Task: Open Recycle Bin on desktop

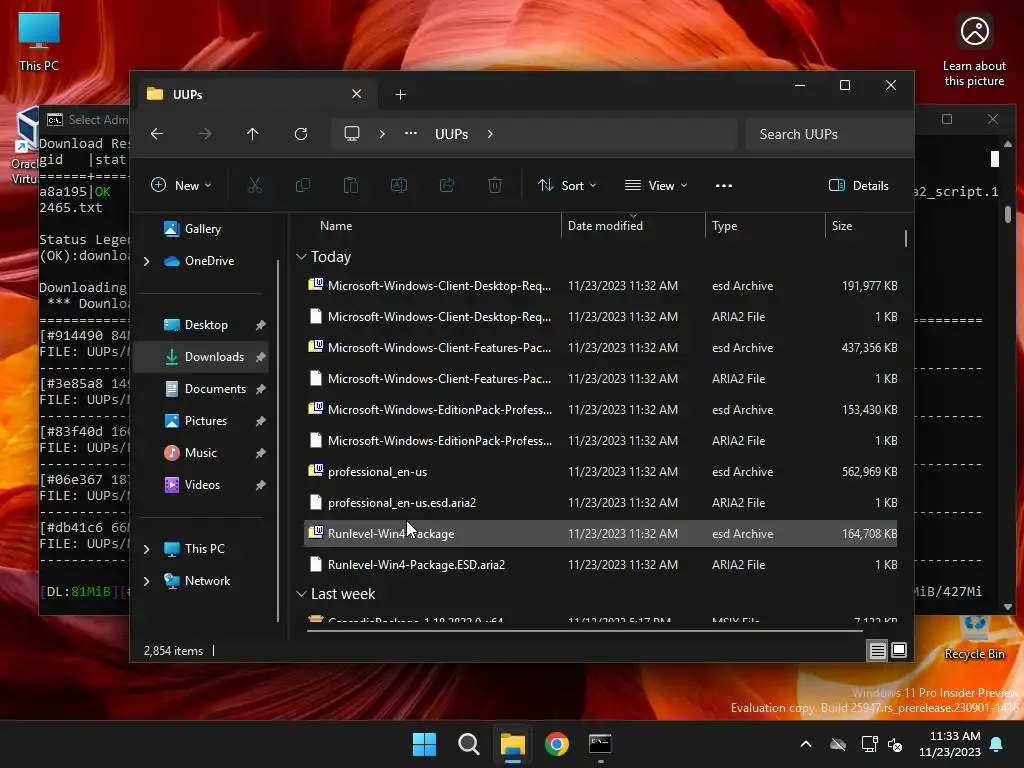Action: (x=974, y=638)
